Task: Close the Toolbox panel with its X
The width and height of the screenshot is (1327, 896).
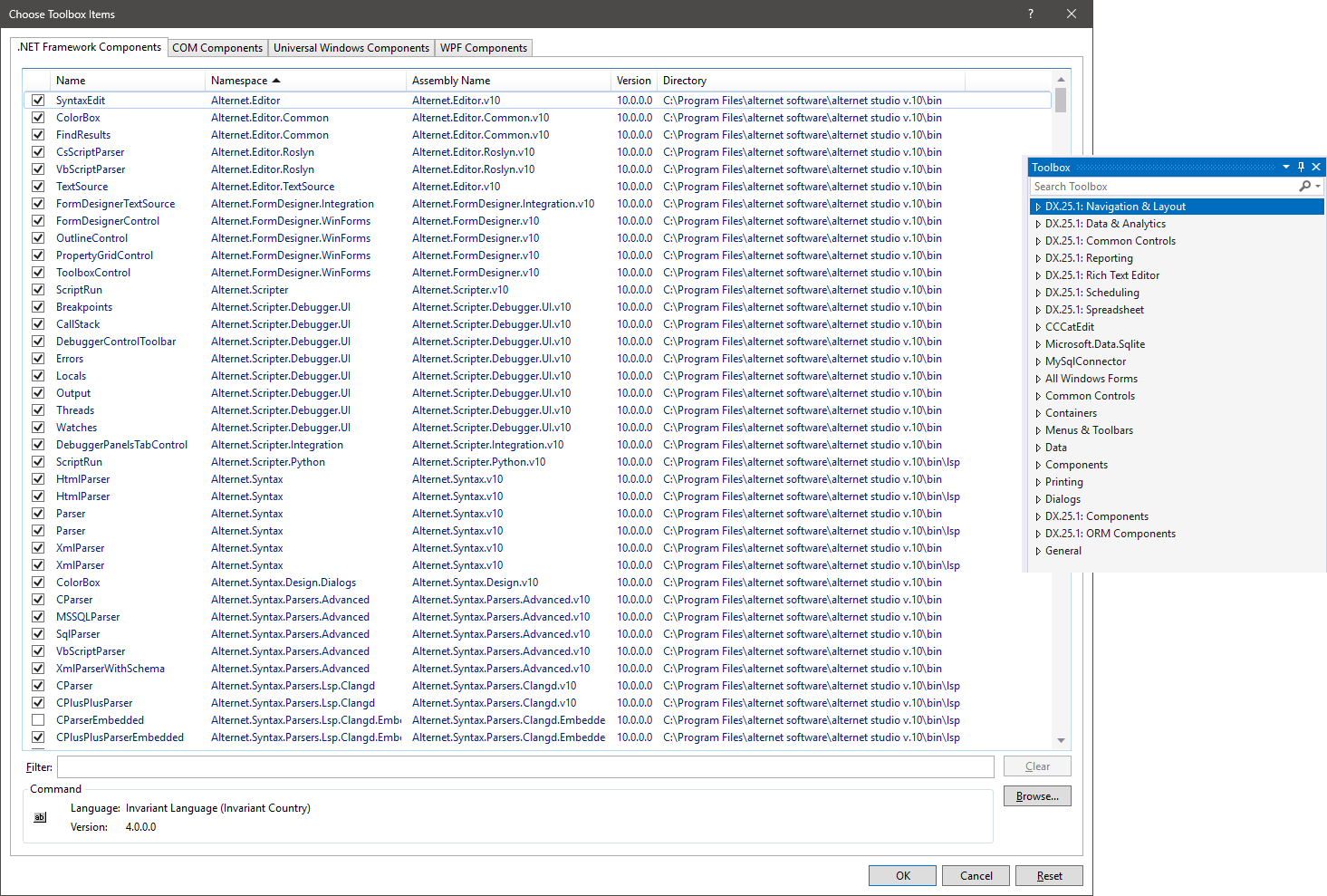Action: (1316, 167)
